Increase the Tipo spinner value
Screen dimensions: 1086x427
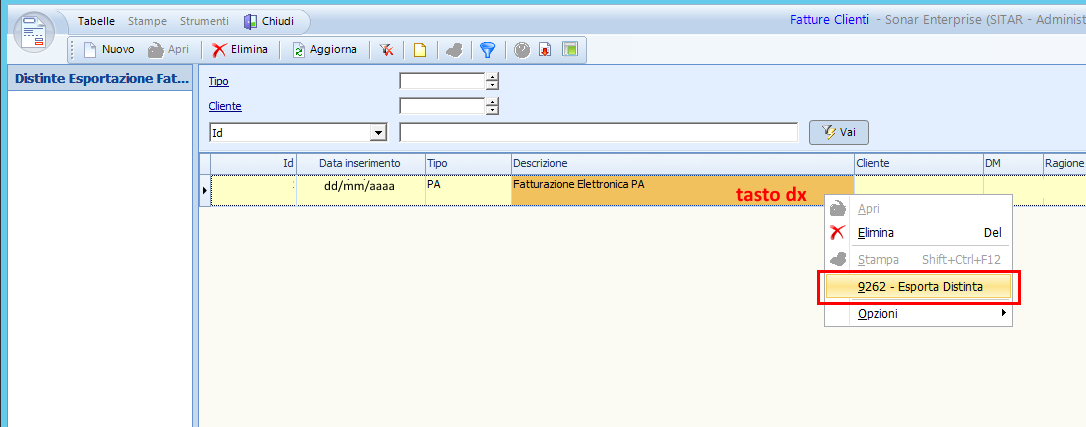click(492, 77)
